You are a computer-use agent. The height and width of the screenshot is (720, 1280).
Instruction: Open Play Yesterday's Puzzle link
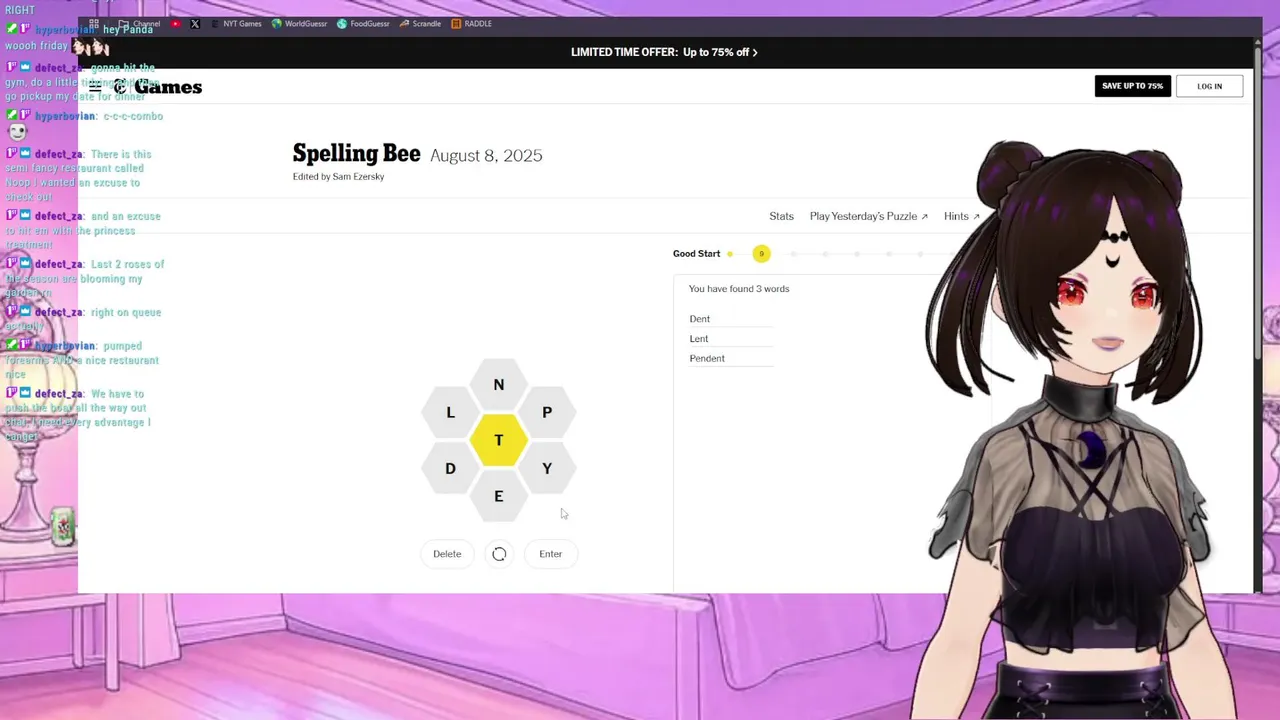click(x=868, y=216)
